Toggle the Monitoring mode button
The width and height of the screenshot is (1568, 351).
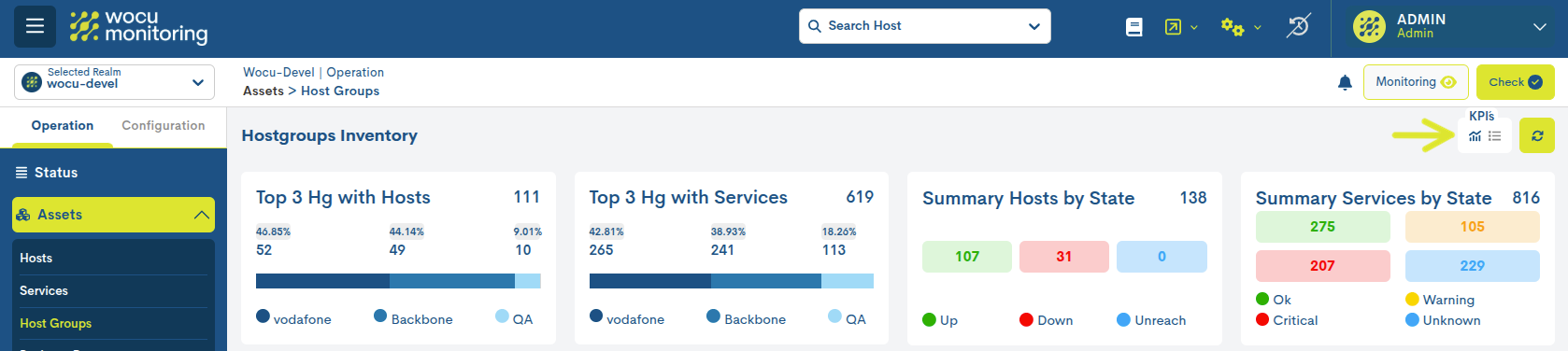(x=1416, y=82)
